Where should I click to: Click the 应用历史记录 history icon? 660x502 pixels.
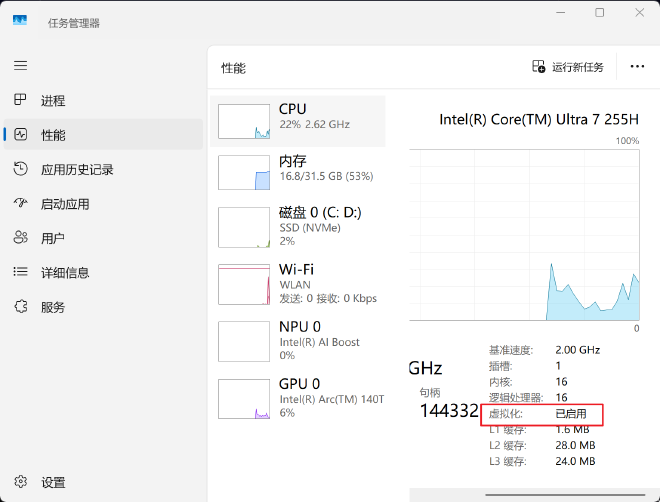pos(20,169)
